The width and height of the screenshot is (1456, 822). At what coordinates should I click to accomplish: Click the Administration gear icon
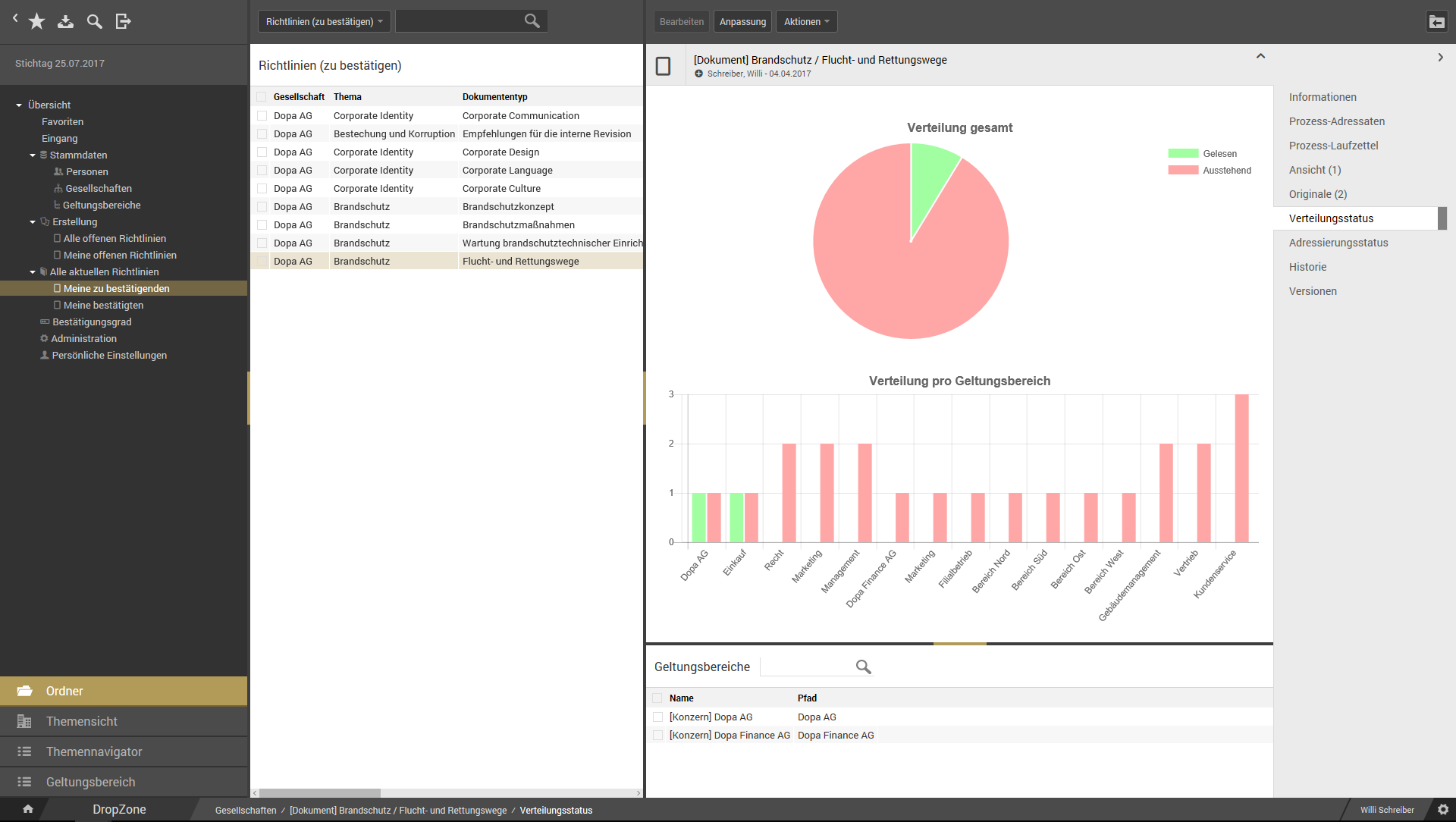click(44, 338)
